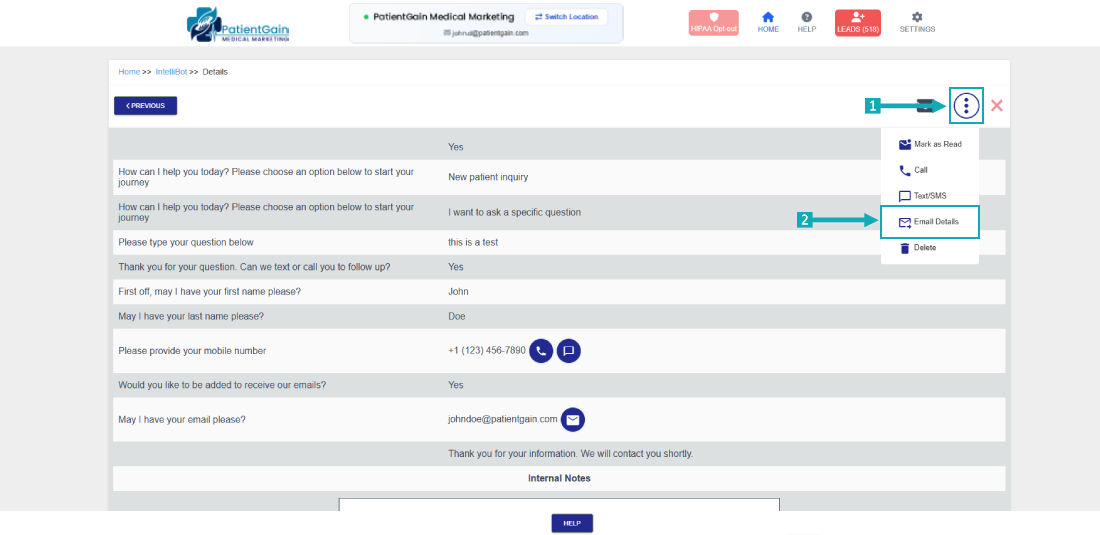This screenshot has width=1100, height=535.
Task: Send SMS via chat icon beside phone number
Action: 569,351
